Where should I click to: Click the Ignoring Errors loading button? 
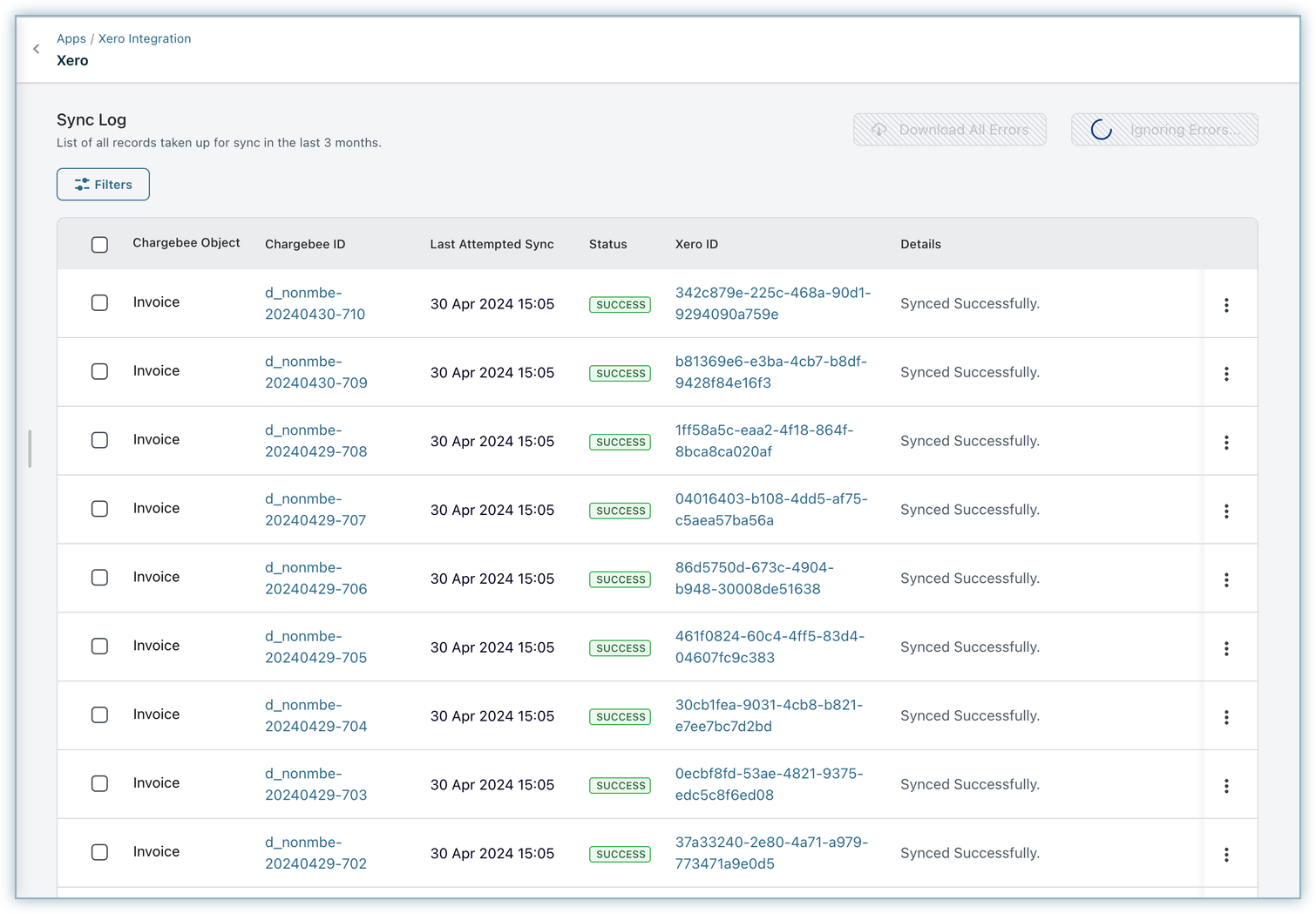coord(1163,130)
